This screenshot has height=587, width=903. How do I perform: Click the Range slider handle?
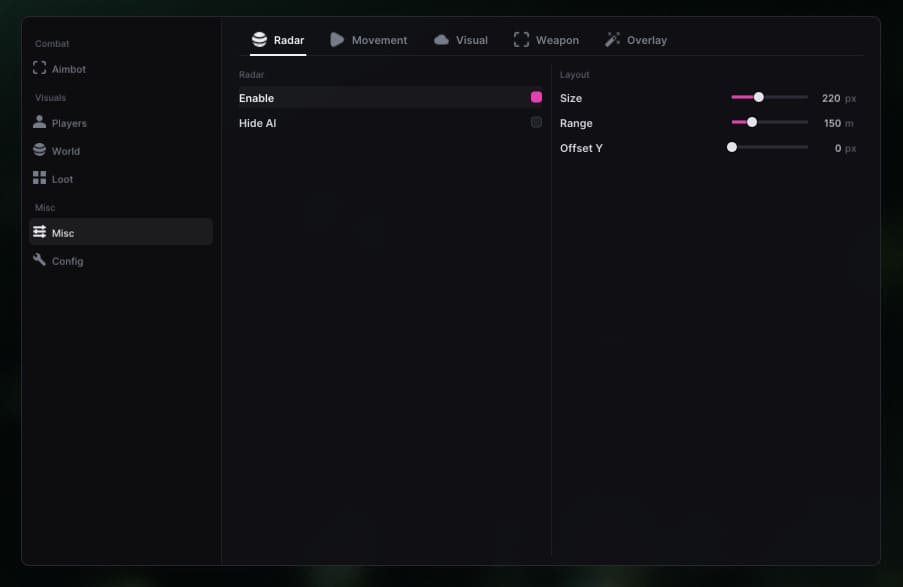[x=752, y=122]
